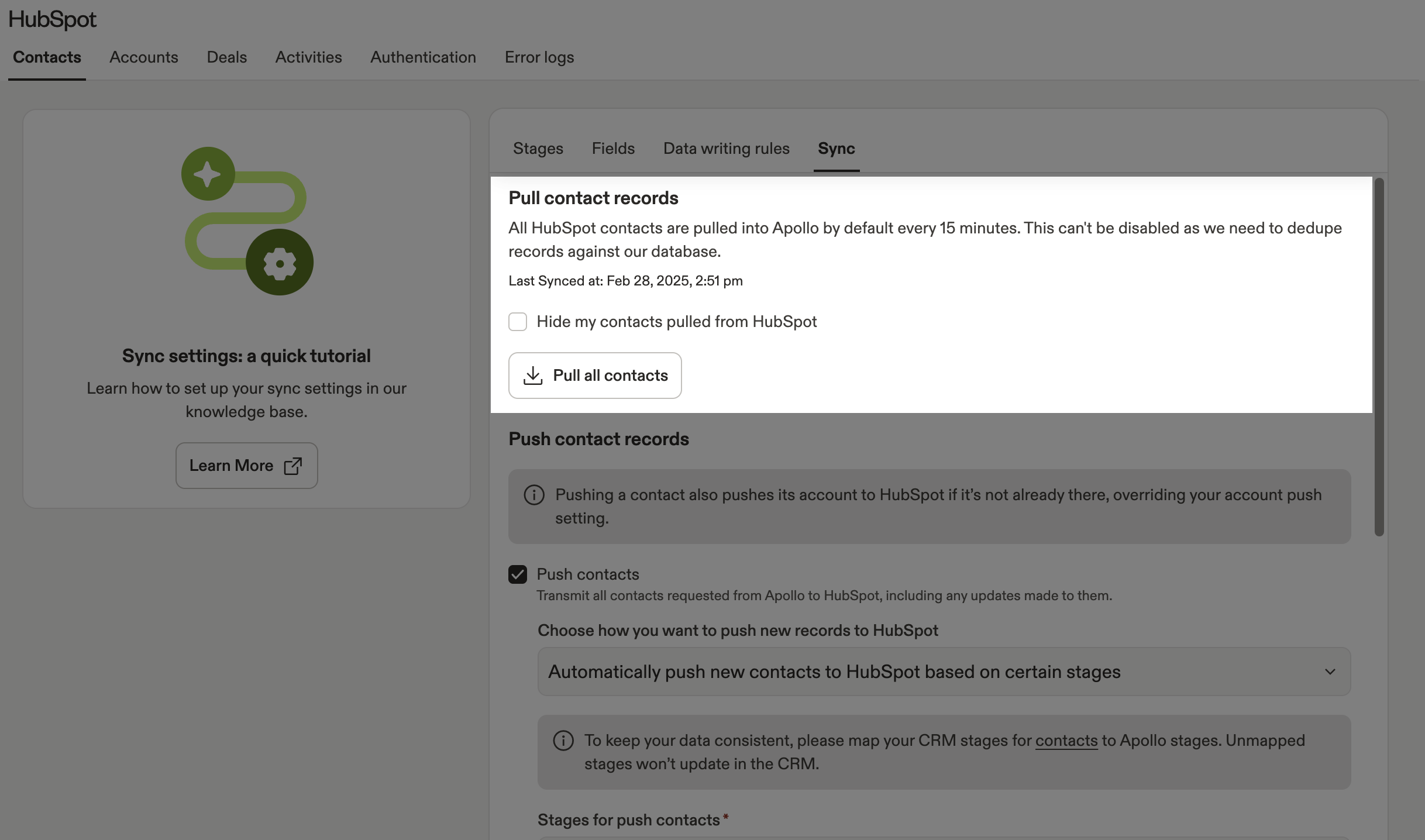Select the Fields tab
1425x840 pixels.
[613, 149]
